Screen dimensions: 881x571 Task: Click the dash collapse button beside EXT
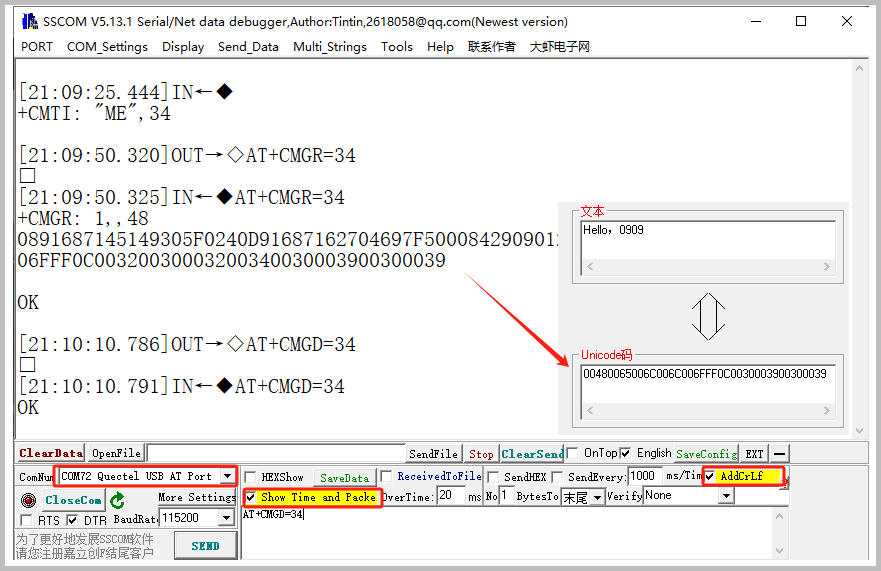pyautogui.click(x=780, y=454)
